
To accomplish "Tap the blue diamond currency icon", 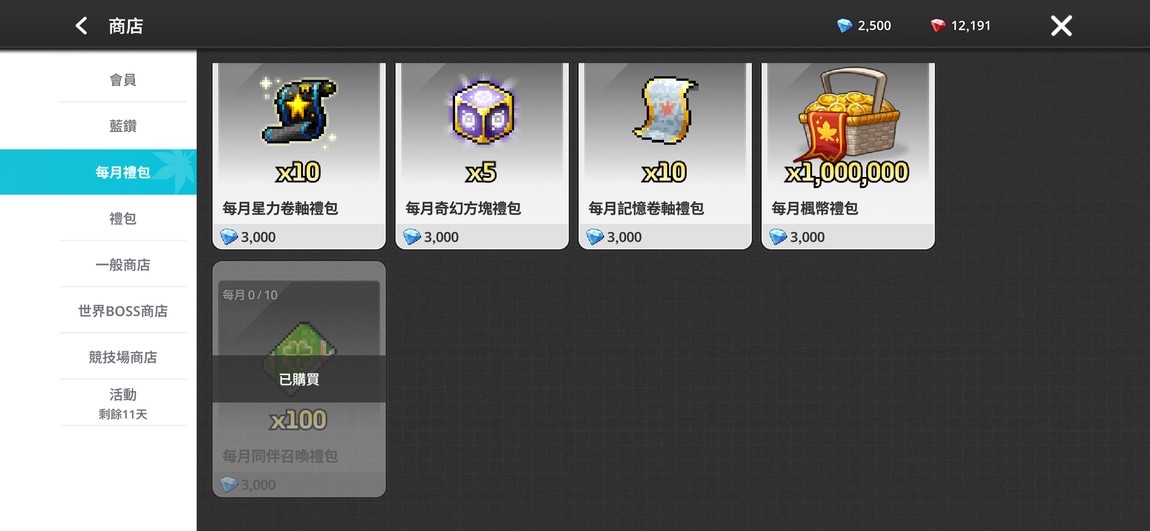I will click(x=845, y=26).
